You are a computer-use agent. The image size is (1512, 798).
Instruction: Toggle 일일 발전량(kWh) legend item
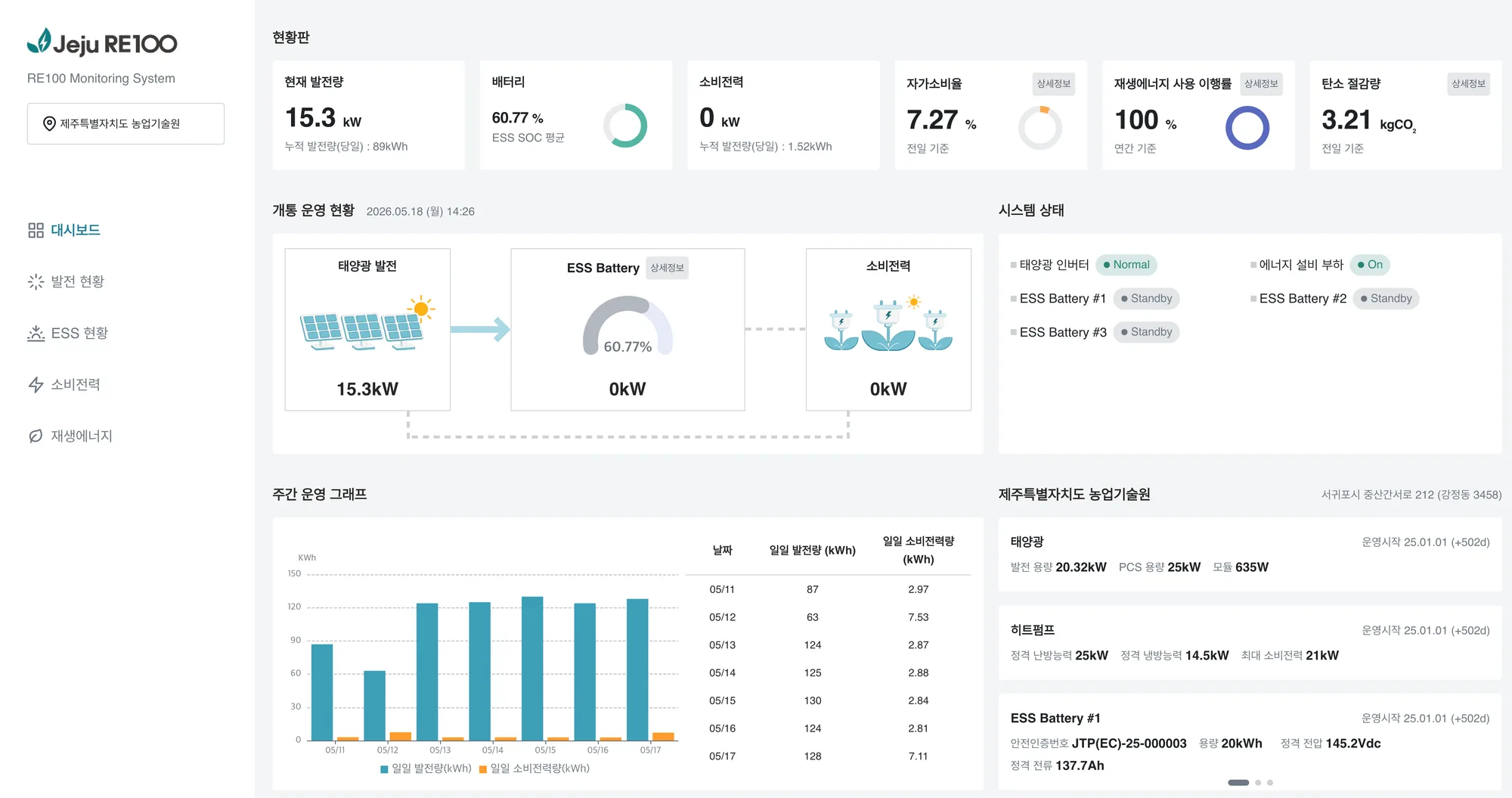(426, 769)
